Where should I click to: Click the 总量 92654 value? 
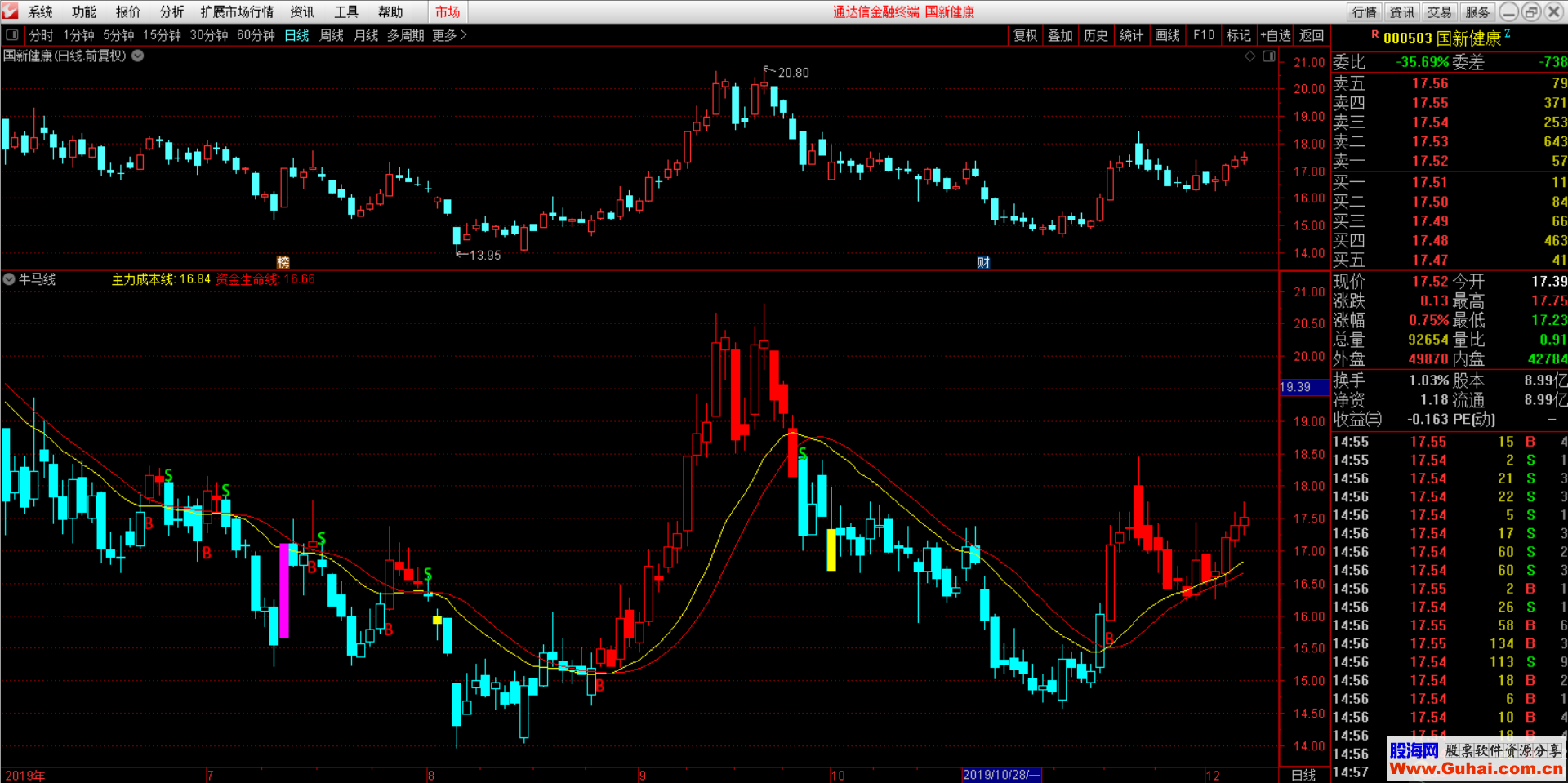click(1428, 340)
